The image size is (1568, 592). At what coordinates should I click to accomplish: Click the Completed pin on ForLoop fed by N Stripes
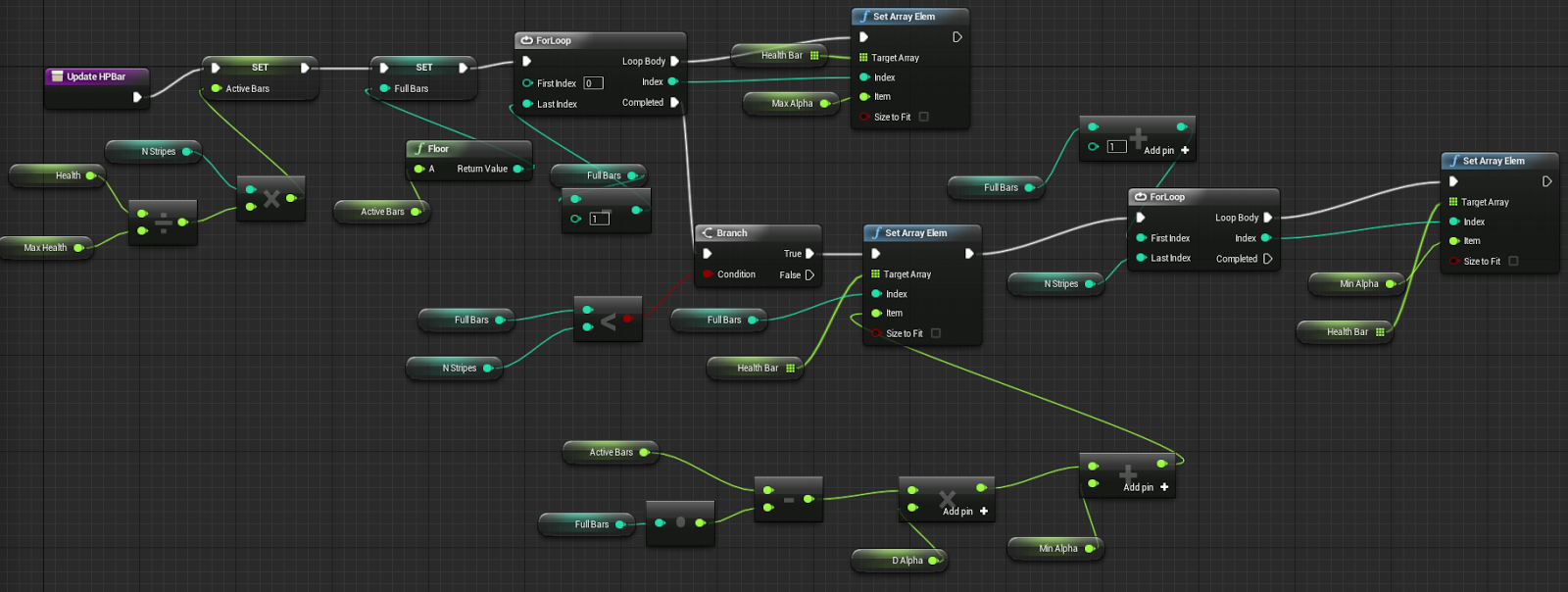point(1267,259)
